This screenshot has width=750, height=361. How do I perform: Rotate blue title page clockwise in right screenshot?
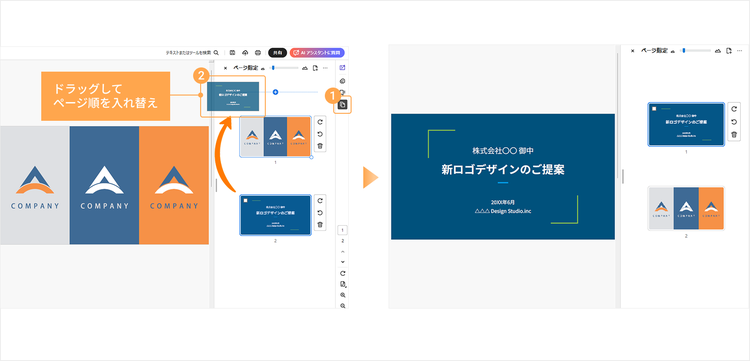coord(734,109)
